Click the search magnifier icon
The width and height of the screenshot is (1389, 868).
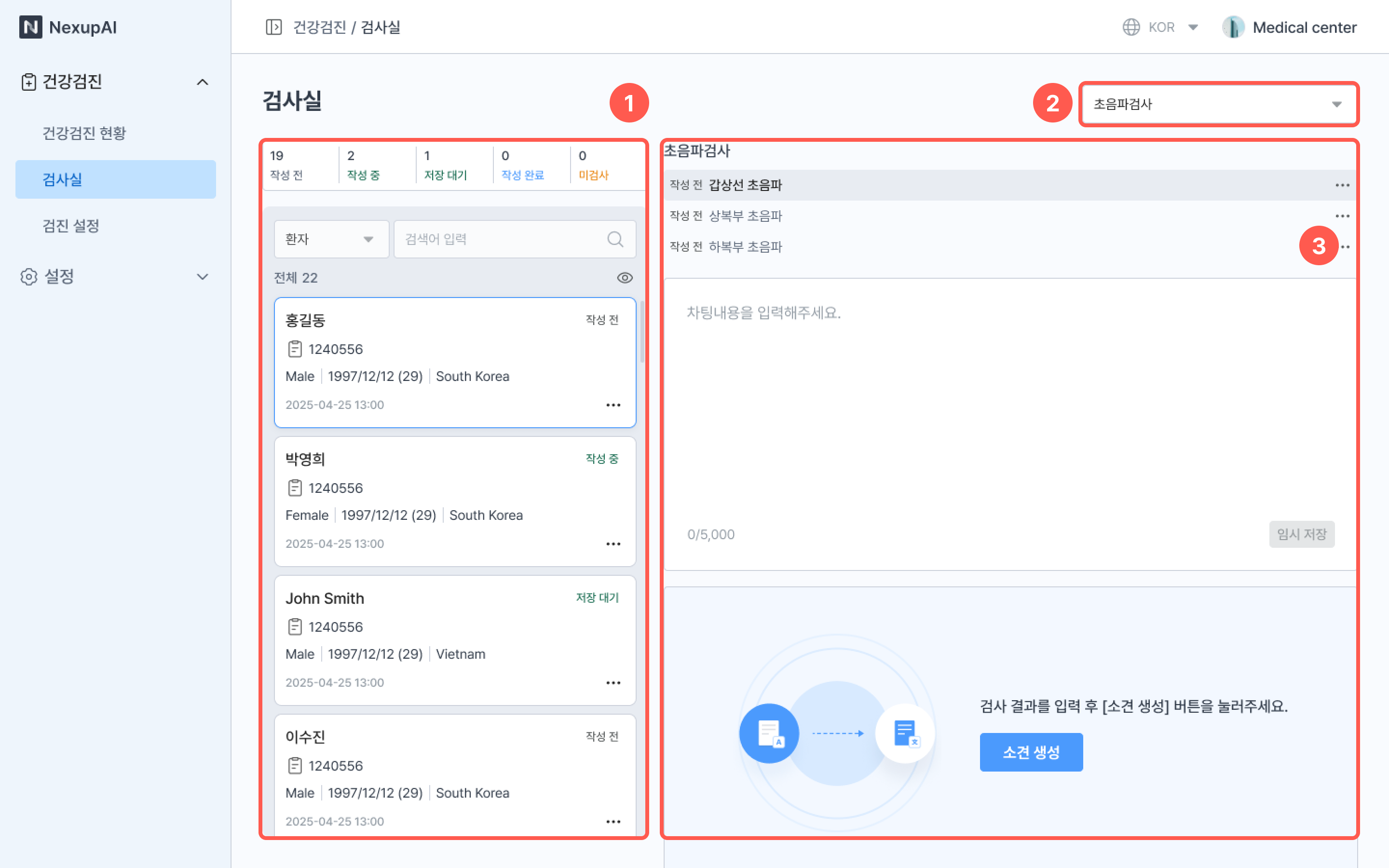coord(615,239)
